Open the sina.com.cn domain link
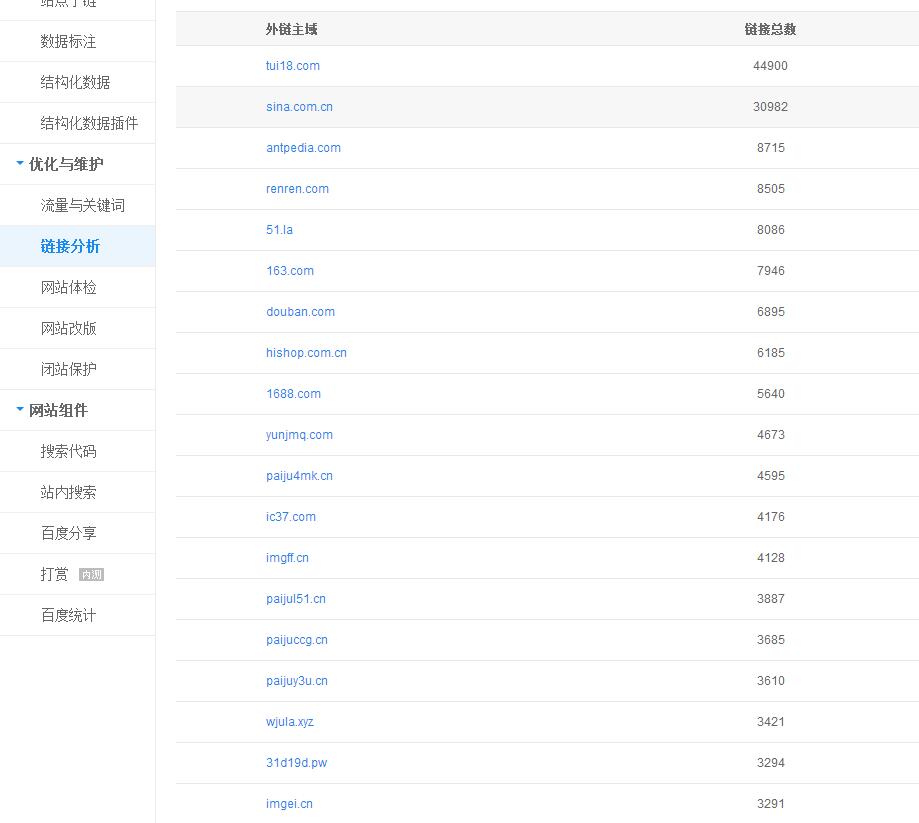The image size is (919, 823). (299, 107)
